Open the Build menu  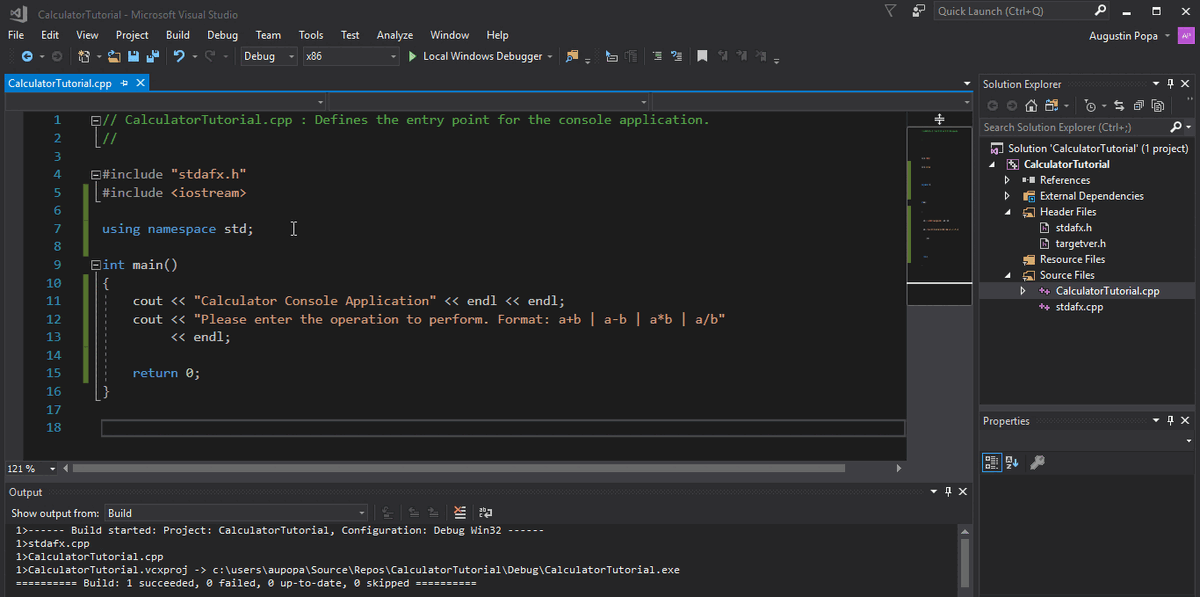click(x=178, y=35)
